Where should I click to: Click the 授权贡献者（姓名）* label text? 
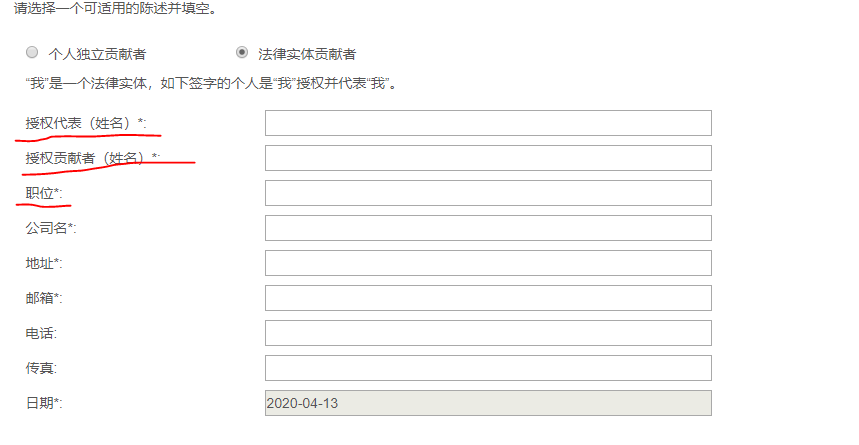92,158
